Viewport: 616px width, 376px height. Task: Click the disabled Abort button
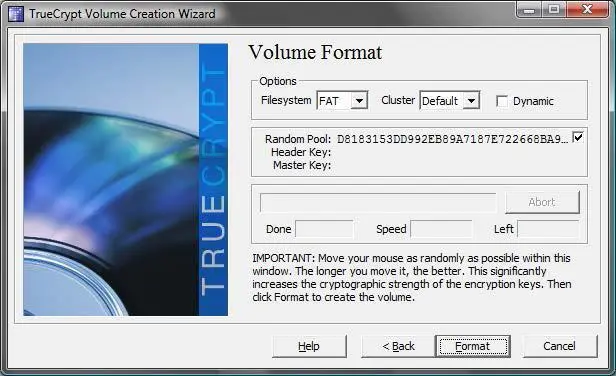coord(542,202)
